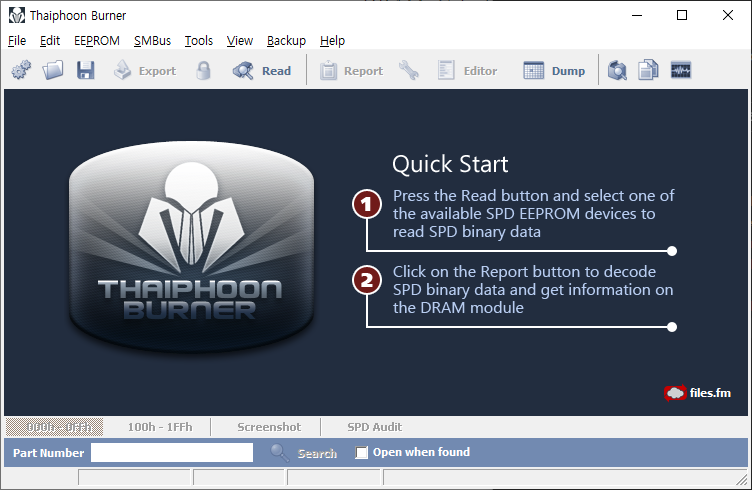
Task: Minimize the Thaiphoon Burner window
Action: pos(636,15)
